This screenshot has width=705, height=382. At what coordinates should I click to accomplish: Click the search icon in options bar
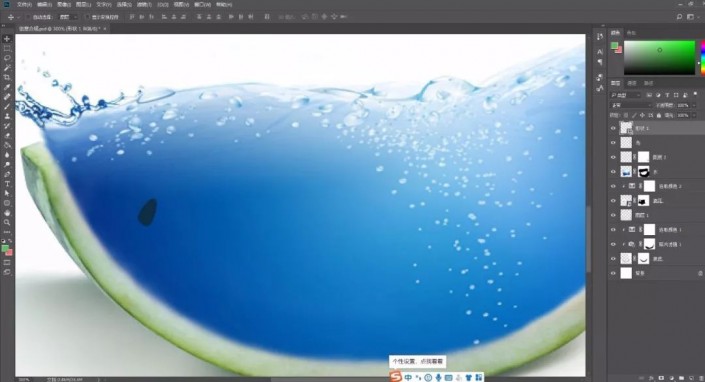679,17
